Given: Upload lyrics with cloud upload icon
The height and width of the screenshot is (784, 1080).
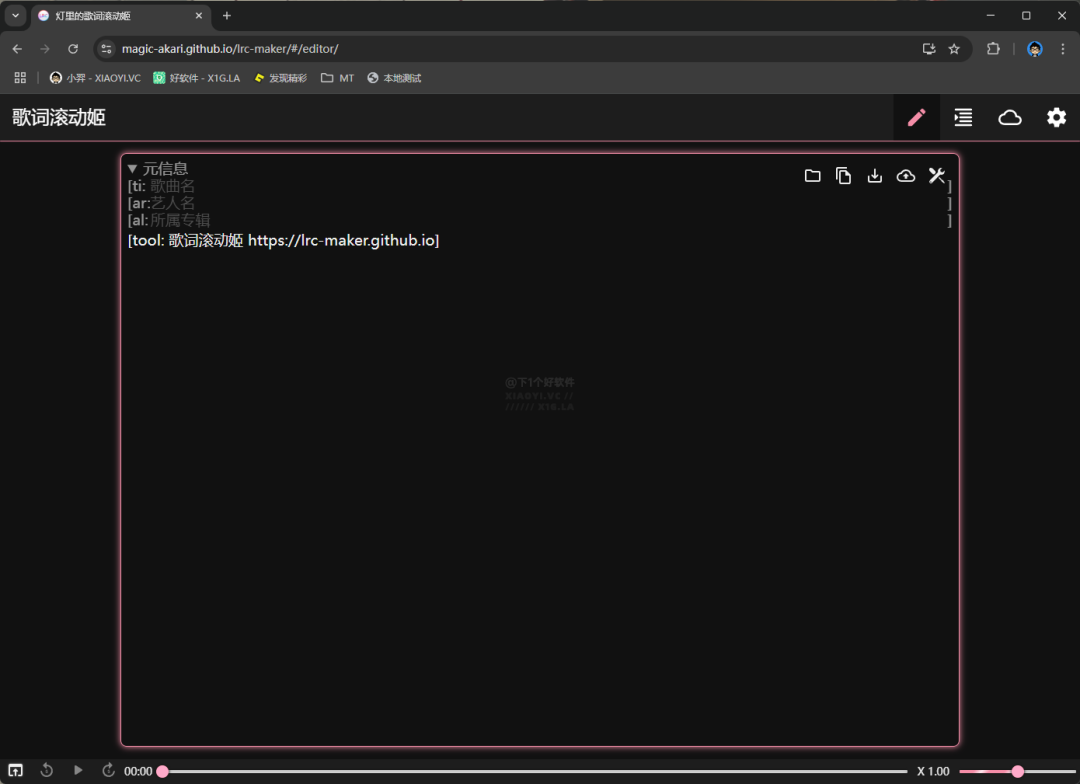Looking at the screenshot, I should point(905,176).
